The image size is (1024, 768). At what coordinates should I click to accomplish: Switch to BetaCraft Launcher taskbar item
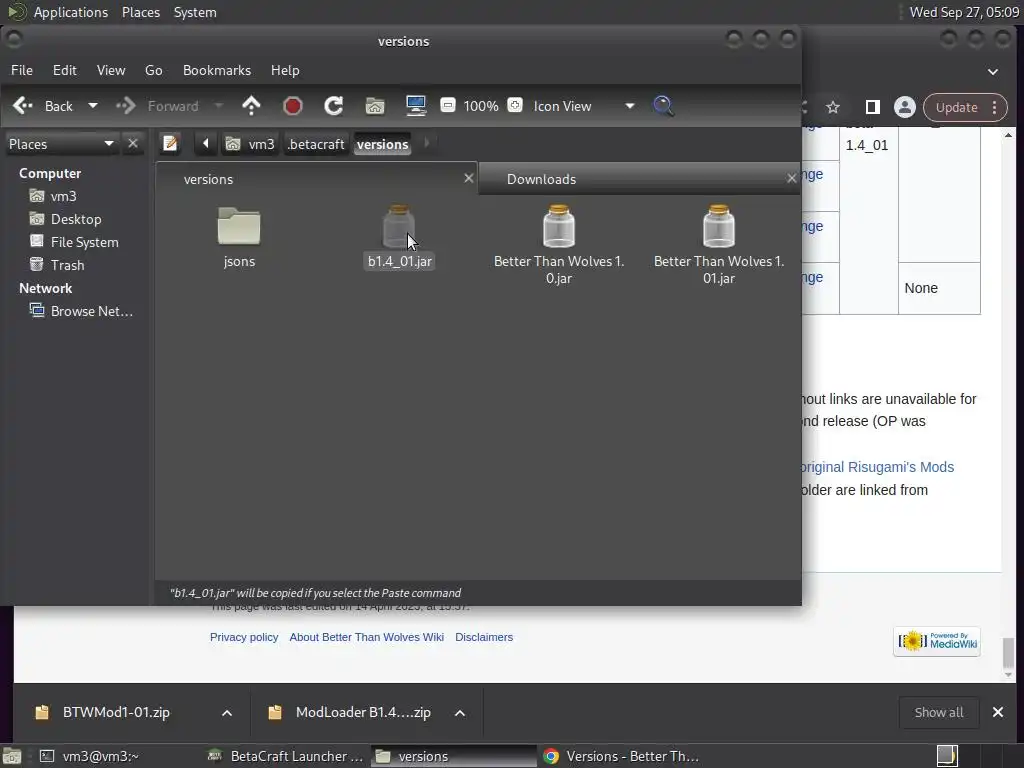(x=286, y=756)
